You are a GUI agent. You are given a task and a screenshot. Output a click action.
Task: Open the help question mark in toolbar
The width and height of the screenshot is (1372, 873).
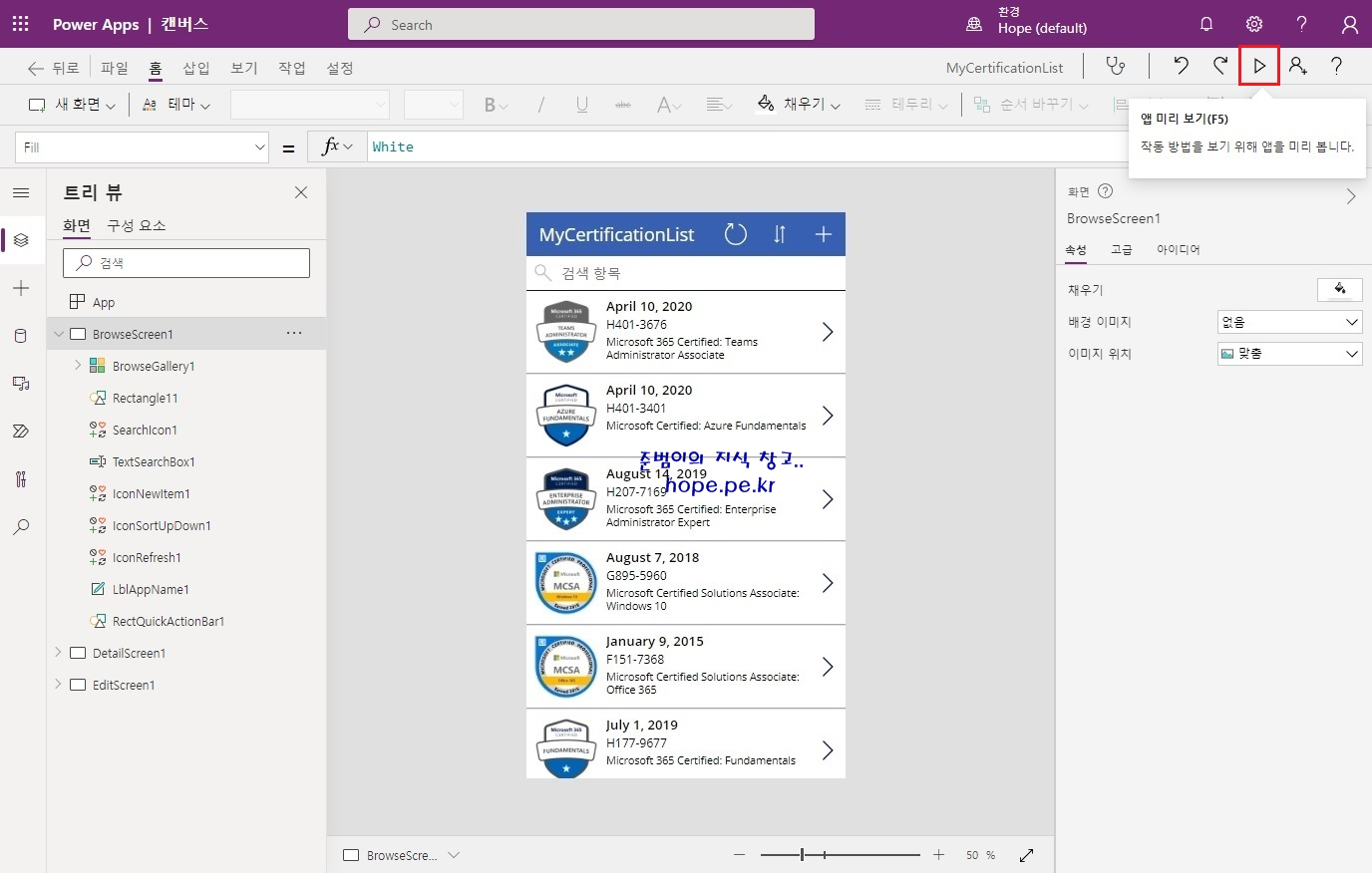[x=1336, y=67]
